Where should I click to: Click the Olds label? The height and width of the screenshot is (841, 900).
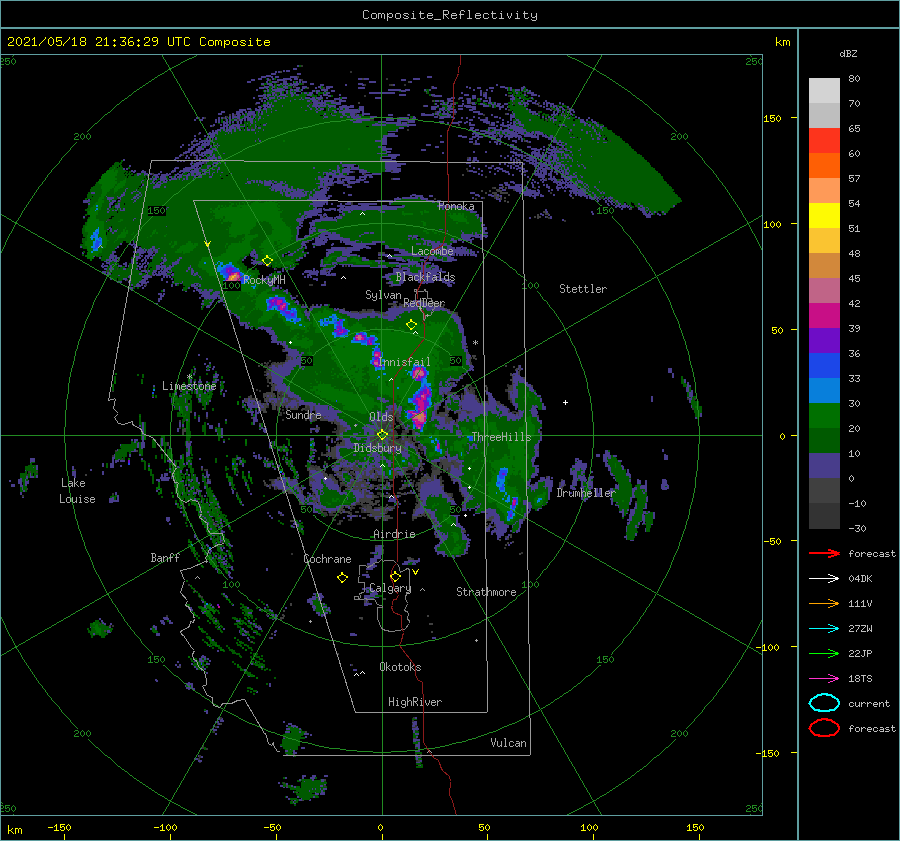pos(381,417)
